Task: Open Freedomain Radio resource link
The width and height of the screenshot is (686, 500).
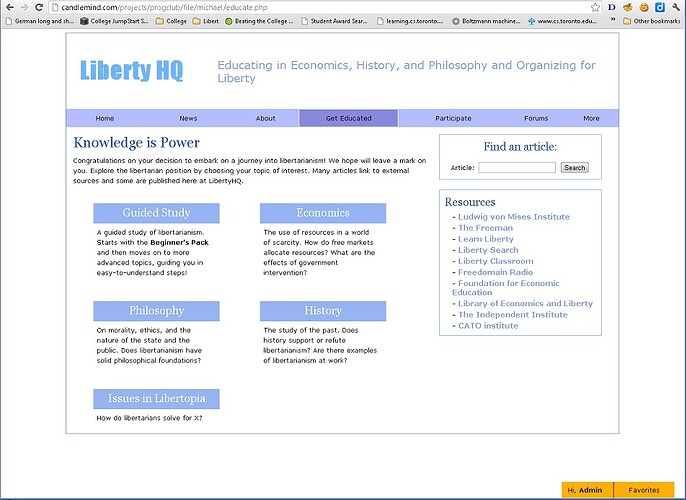Action: [x=495, y=273]
